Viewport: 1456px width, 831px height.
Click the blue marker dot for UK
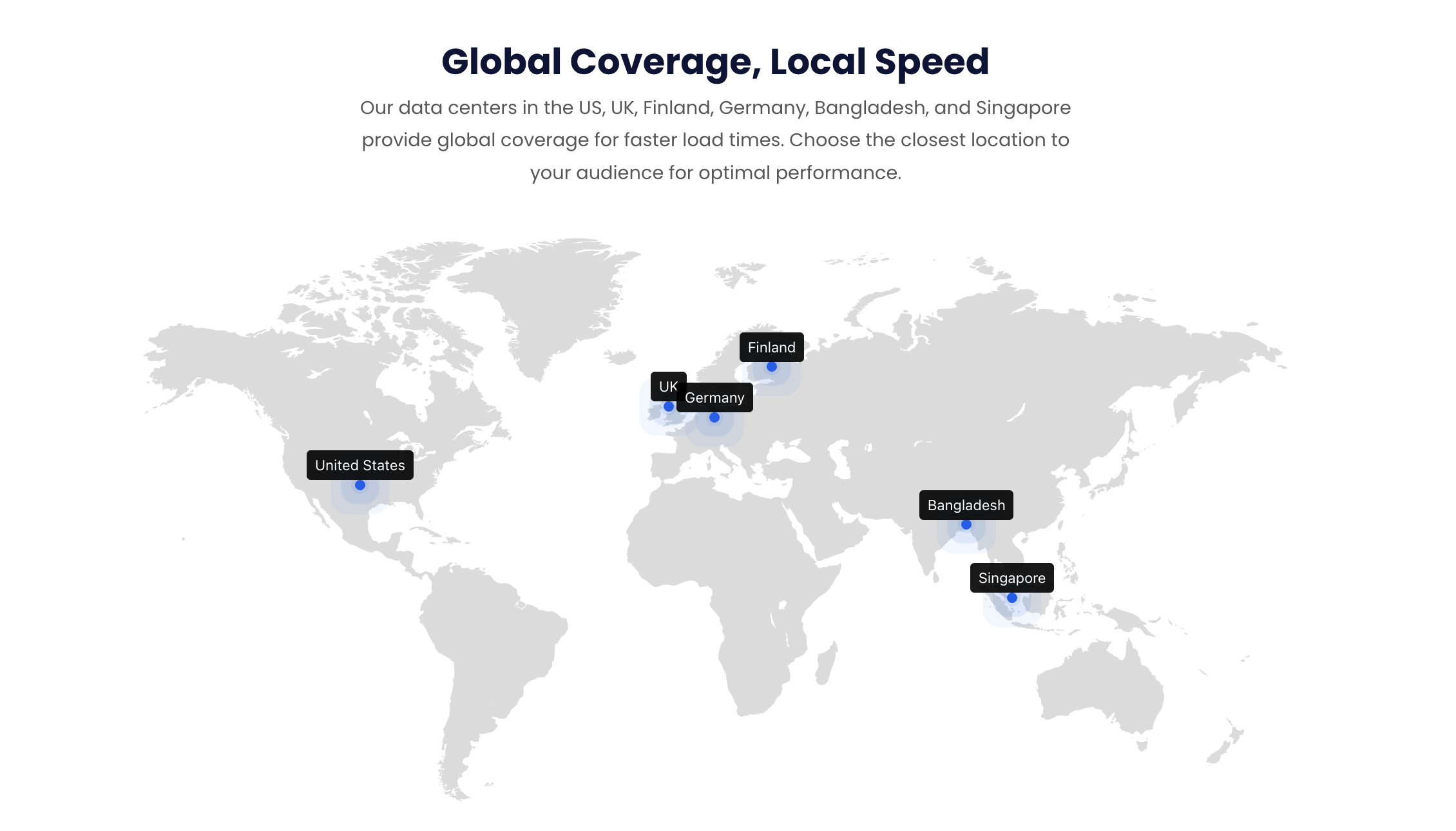[x=669, y=406]
